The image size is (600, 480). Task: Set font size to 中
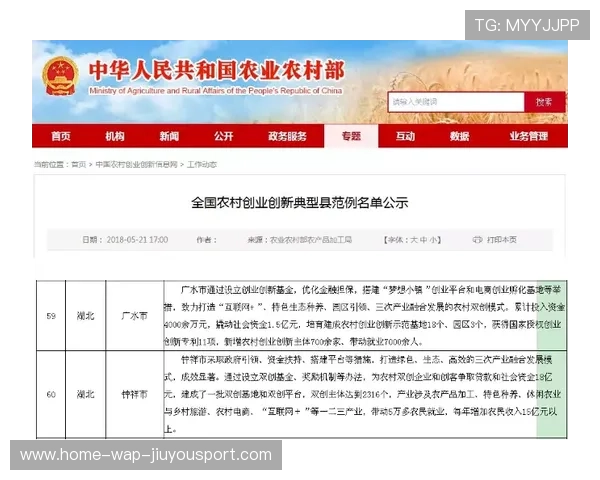(x=423, y=240)
